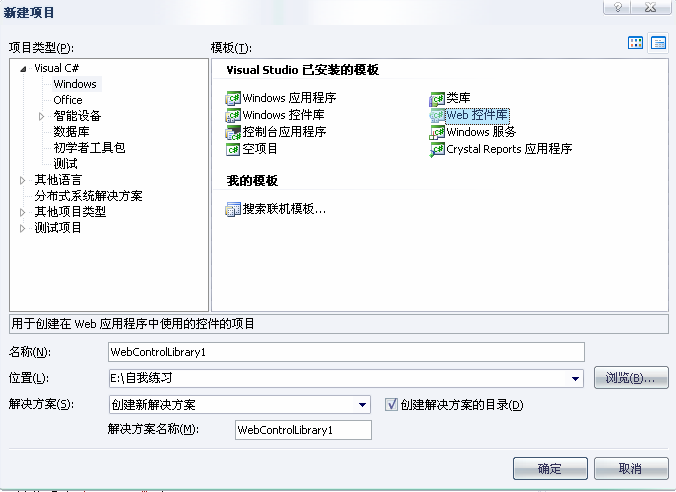Close the 新建项目 dialog

(x=651, y=7)
